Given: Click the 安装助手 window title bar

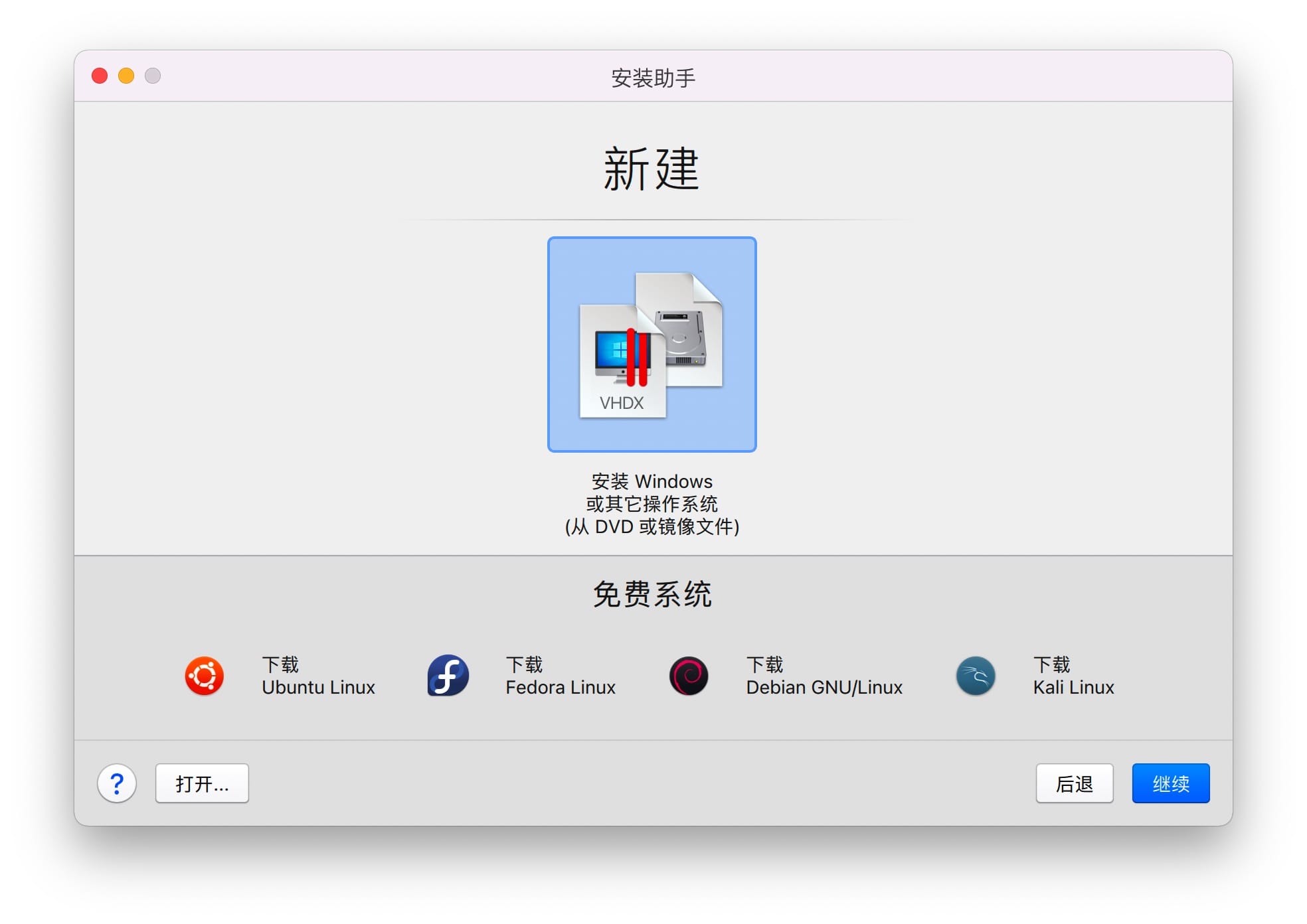Looking at the screenshot, I should (x=653, y=78).
